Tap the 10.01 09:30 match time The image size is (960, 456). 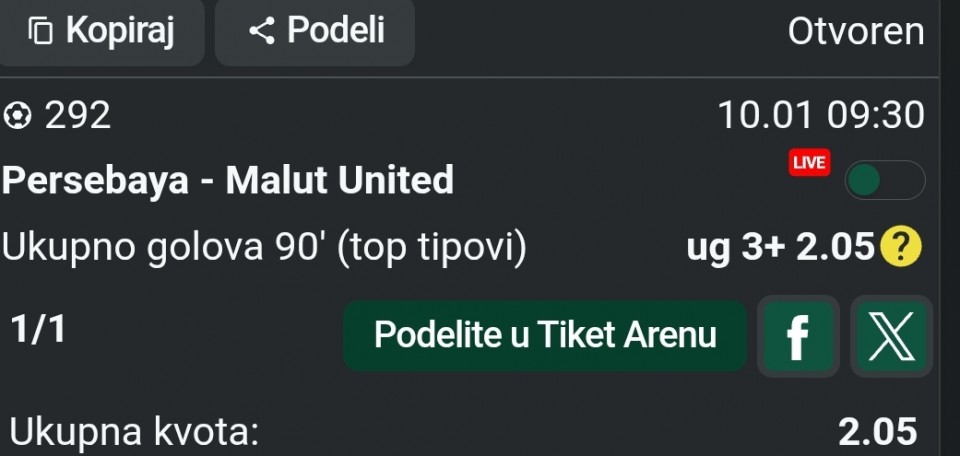pyautogui.click(x=821, y=116)
